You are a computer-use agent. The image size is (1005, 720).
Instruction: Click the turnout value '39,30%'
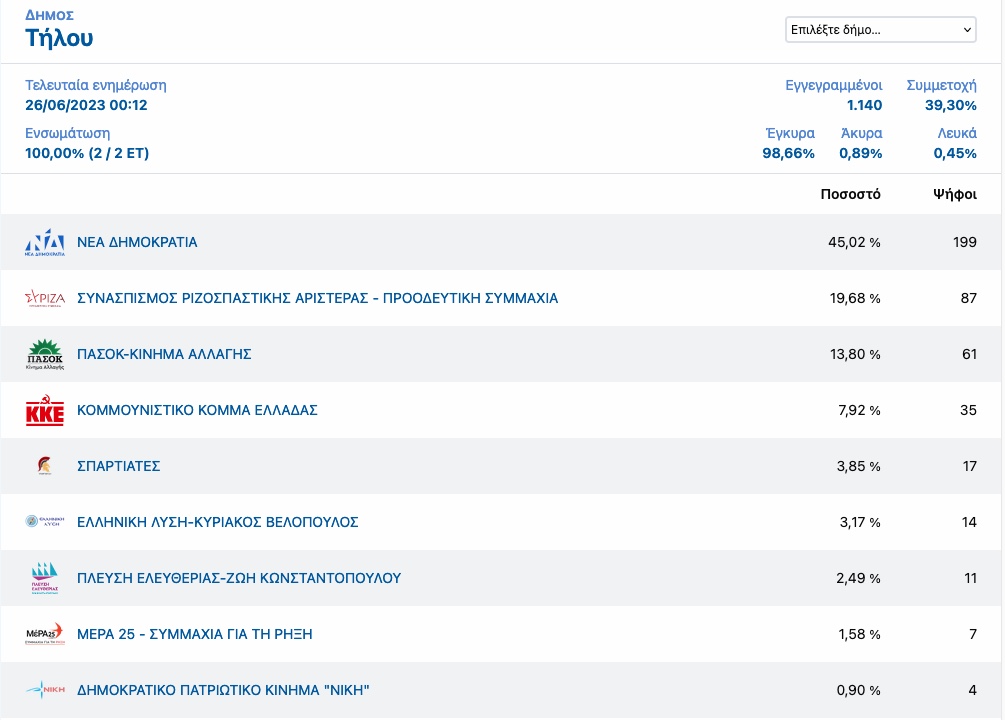click(951, 105)
